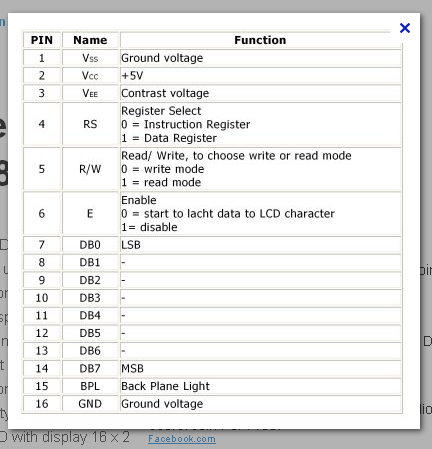Click the Vcc name cell
This screenshot has height=449, width=432.
point(90,76)
